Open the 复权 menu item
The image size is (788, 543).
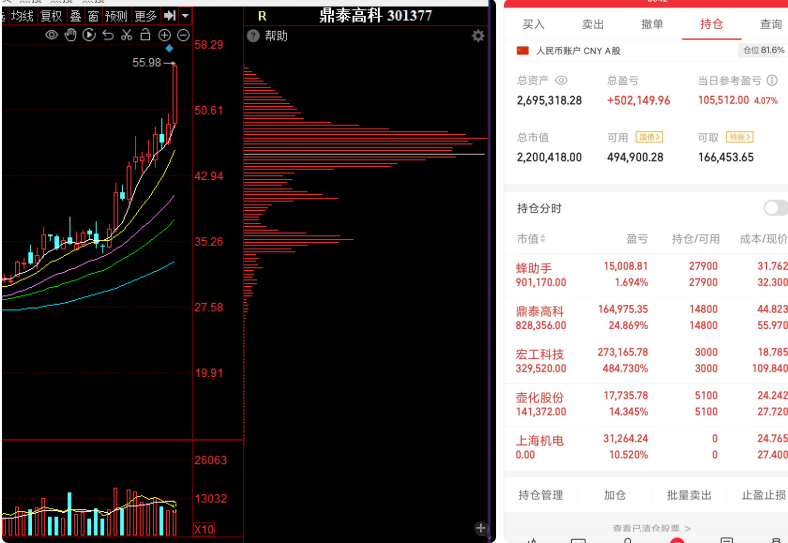click(51, 16)
